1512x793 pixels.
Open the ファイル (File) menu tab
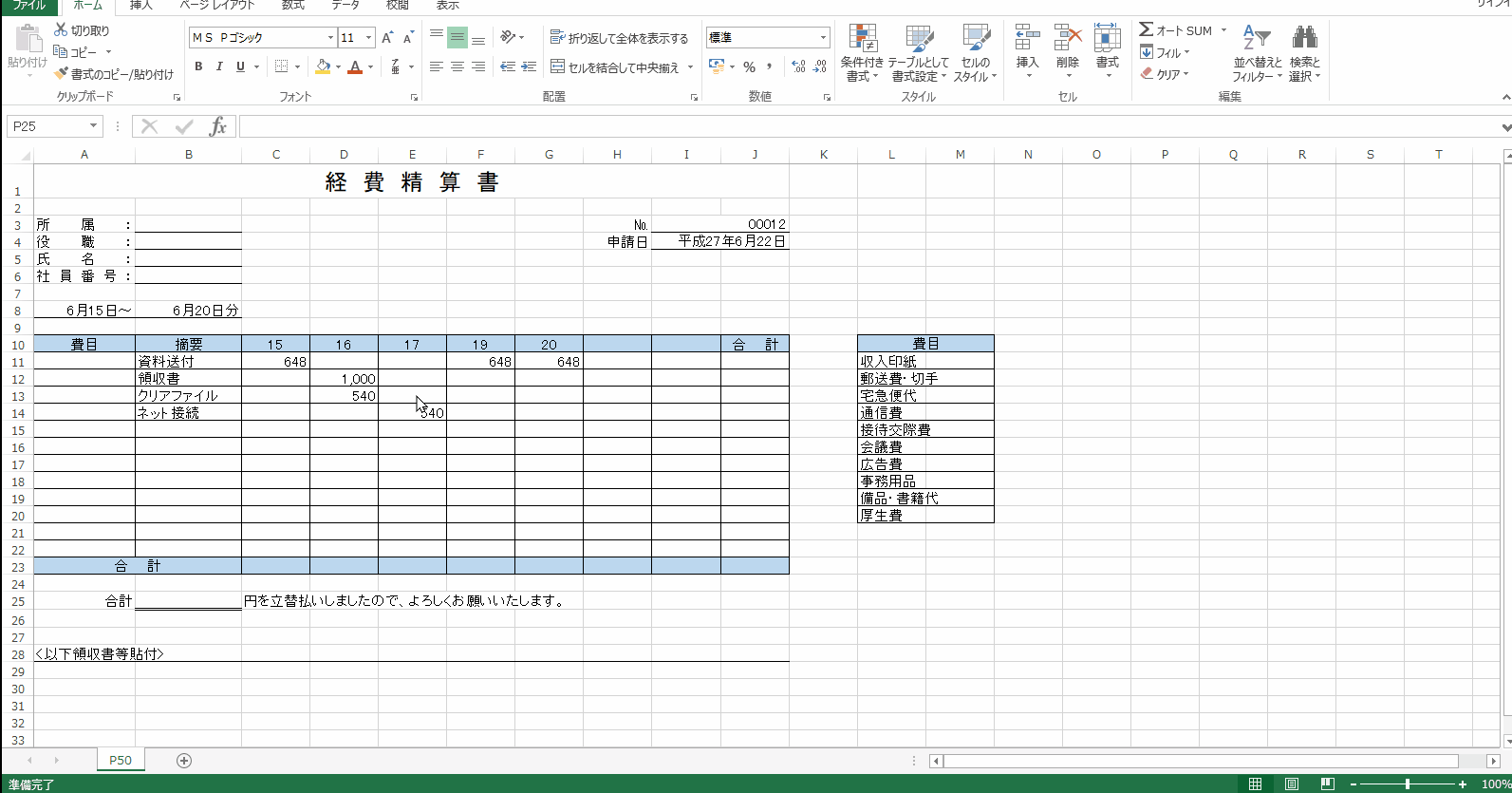[x=28, y=6]
